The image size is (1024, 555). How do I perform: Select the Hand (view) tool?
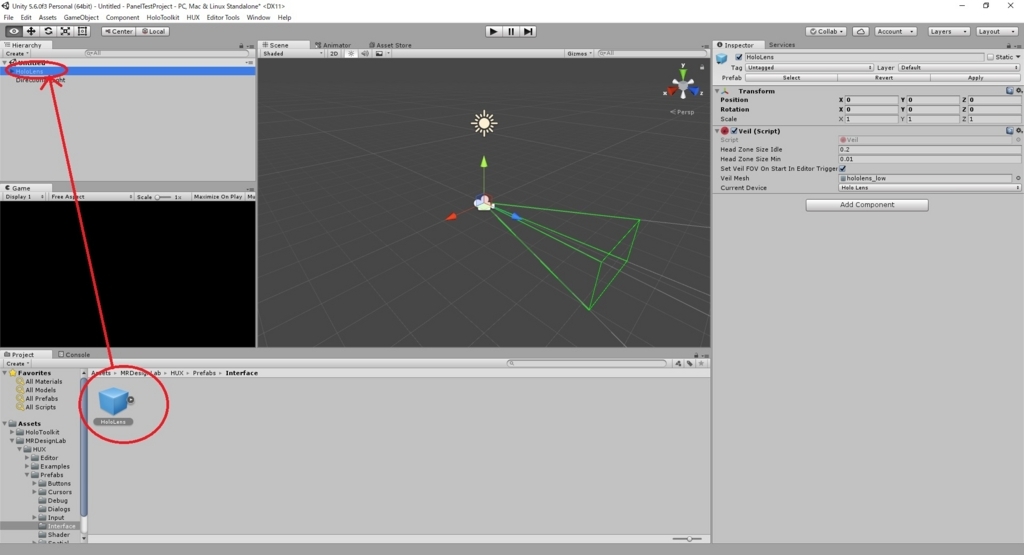(13, 31)
